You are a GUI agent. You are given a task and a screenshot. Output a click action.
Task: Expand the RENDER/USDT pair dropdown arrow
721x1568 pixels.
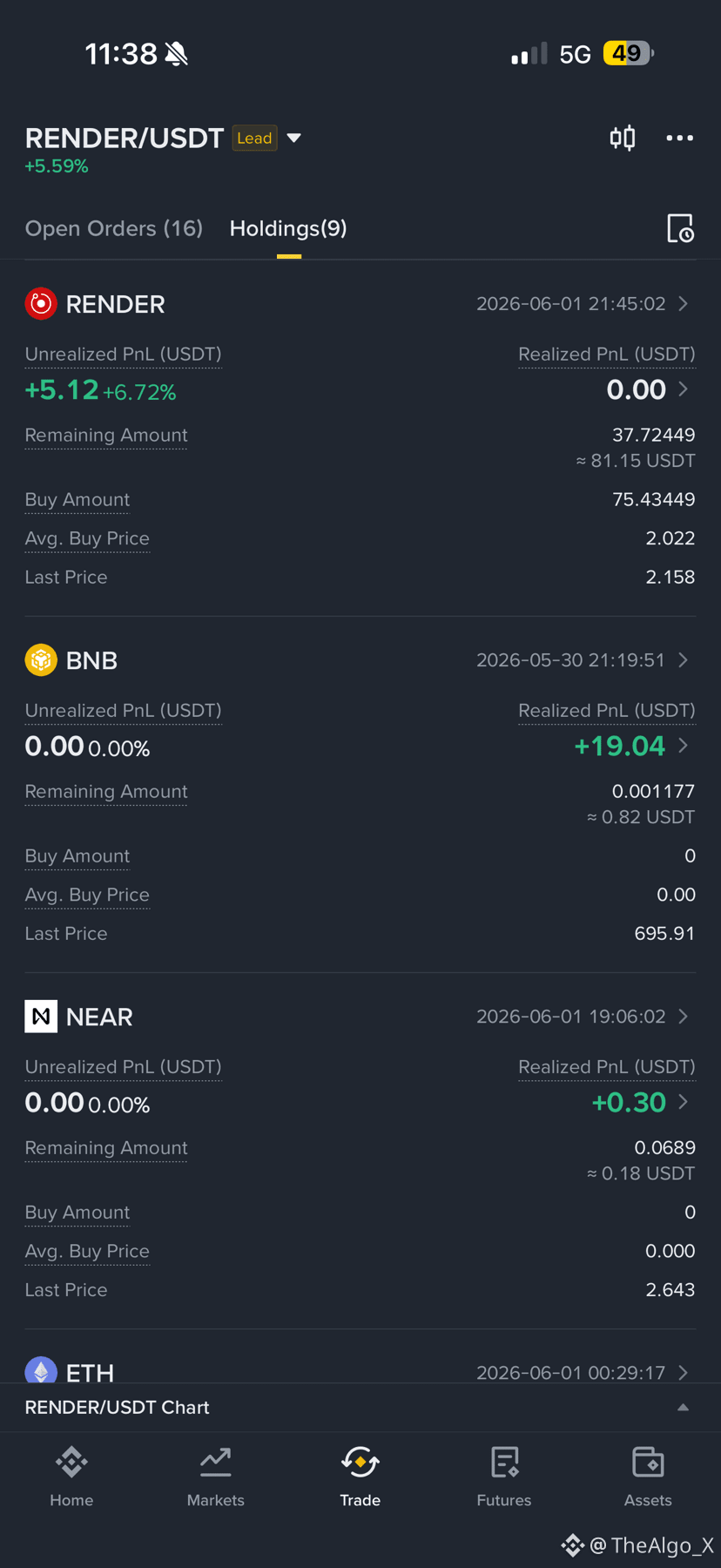pos(294,138)
